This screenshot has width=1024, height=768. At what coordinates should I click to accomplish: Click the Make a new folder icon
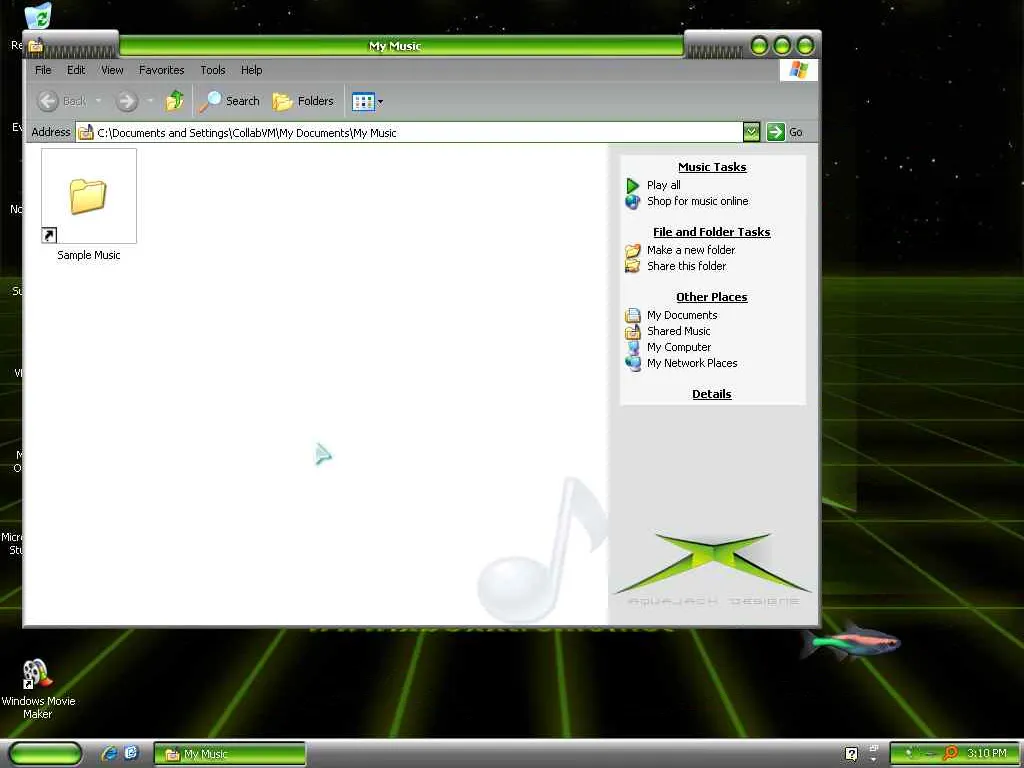pyautogui.click(x=633, y=250)
